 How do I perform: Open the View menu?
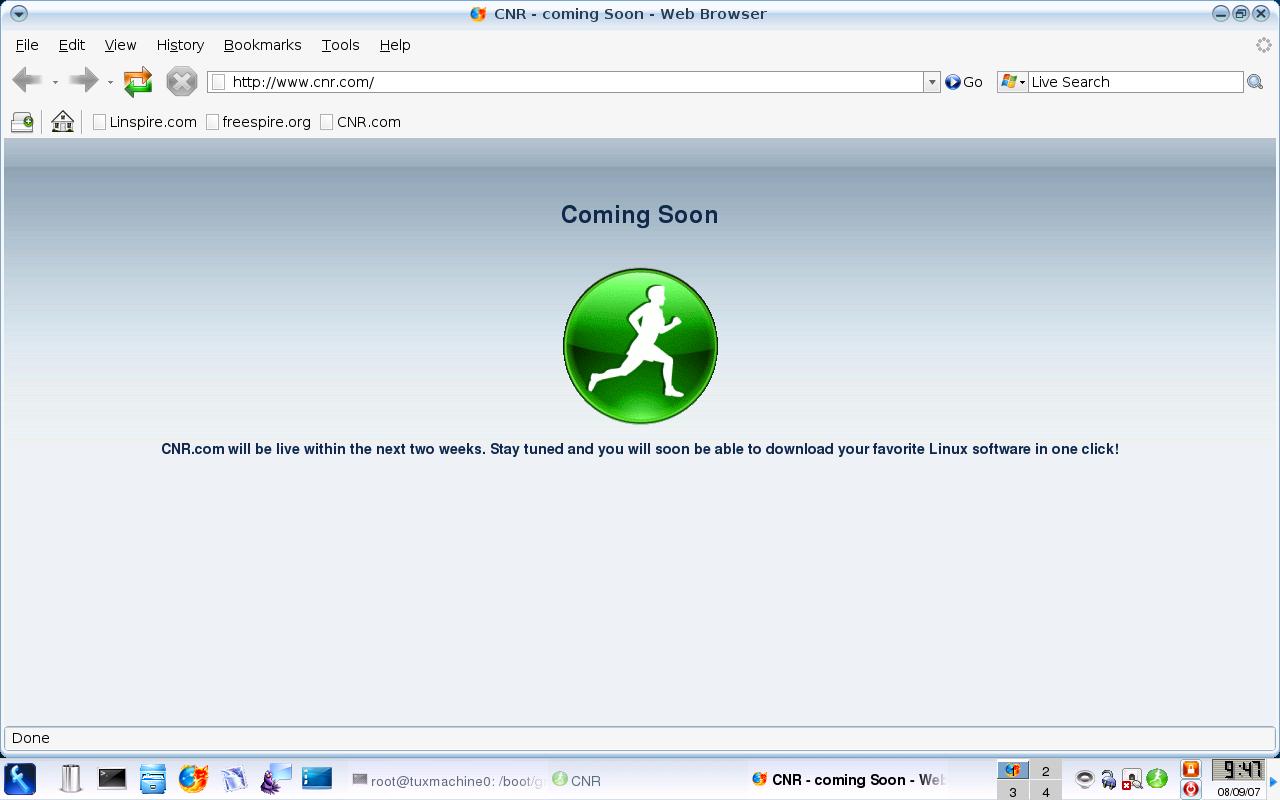pyautogui.click(x=120, y=45)
